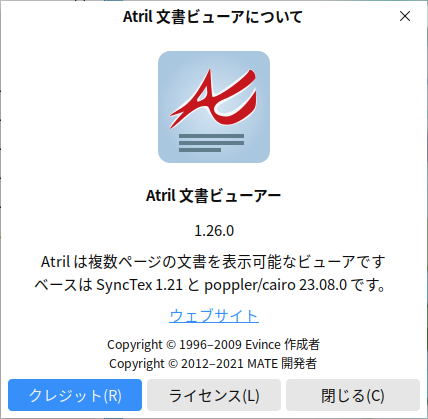This screenshot has width=428, height=419.
Task: Click the description Atril は複数ページの文書 line
Action: (213, 262)
